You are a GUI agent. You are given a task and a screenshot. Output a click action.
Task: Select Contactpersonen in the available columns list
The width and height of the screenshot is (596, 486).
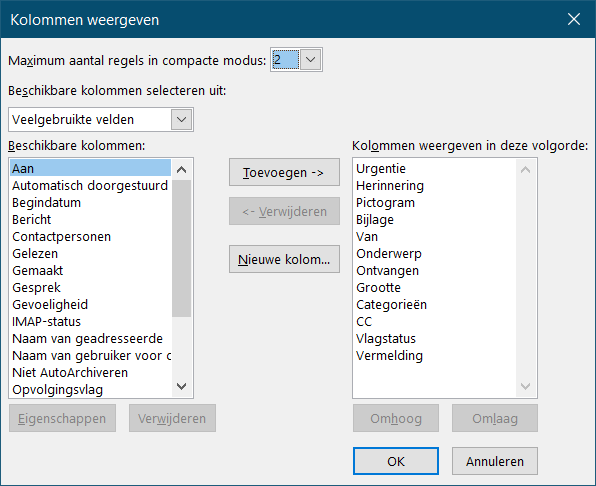point(90,236)
